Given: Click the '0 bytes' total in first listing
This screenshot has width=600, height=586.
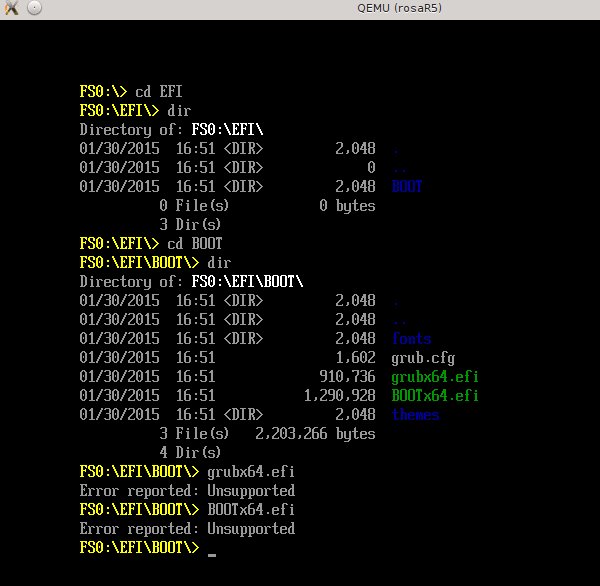Looking at the screenshot, I should (x=347, y=206).
